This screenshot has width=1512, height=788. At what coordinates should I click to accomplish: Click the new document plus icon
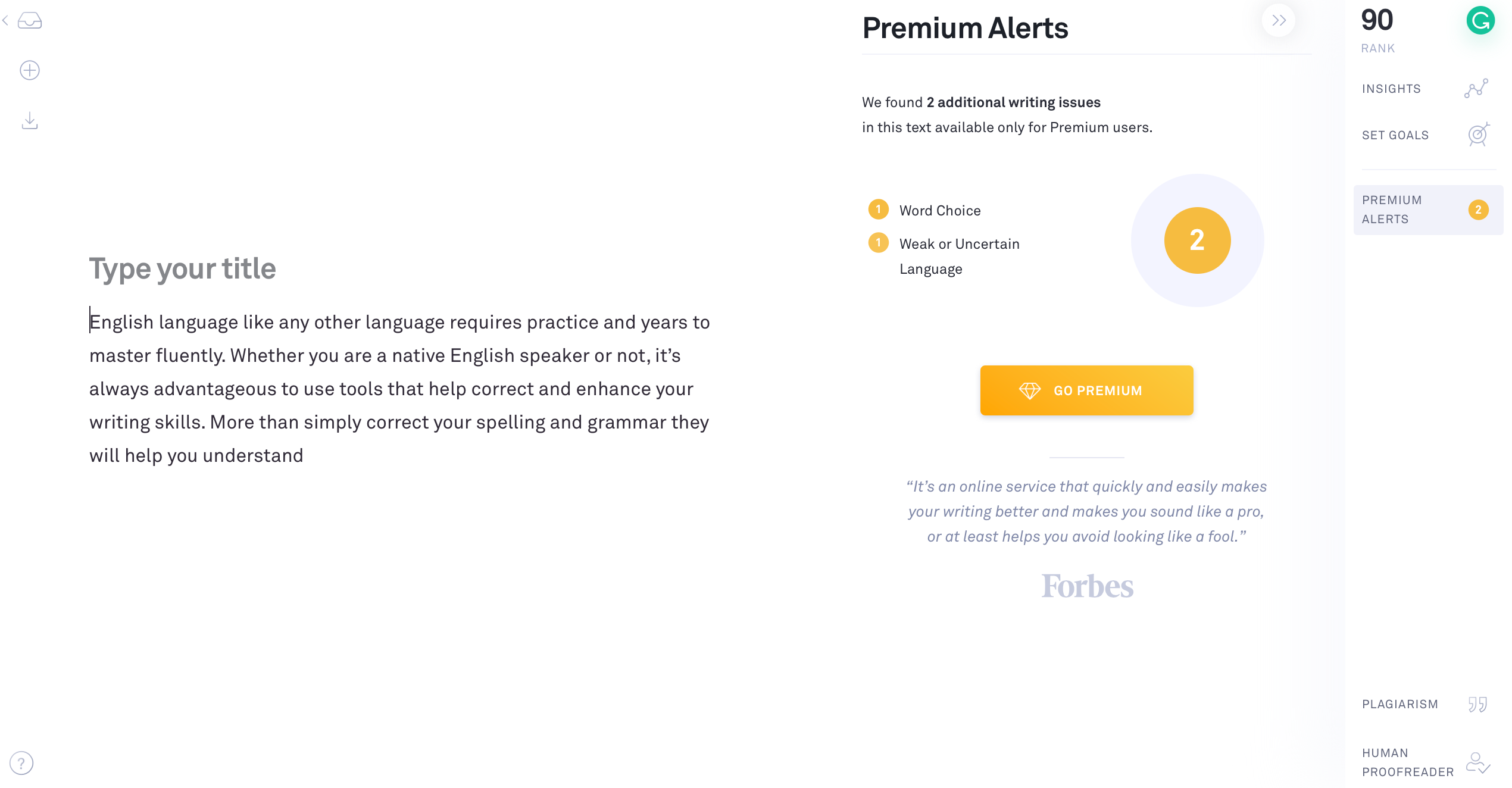pos(30,70)
